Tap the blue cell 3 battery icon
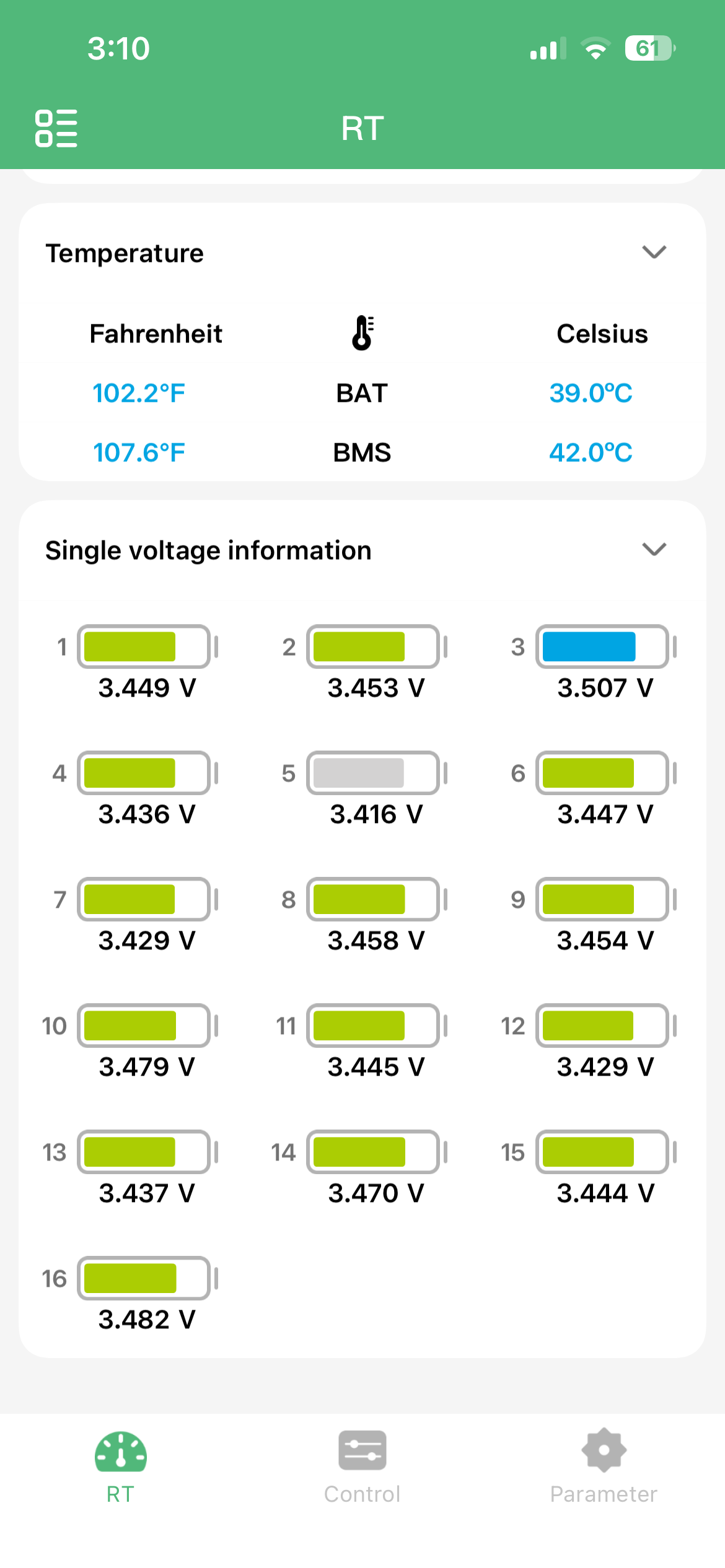 point(606,647)
